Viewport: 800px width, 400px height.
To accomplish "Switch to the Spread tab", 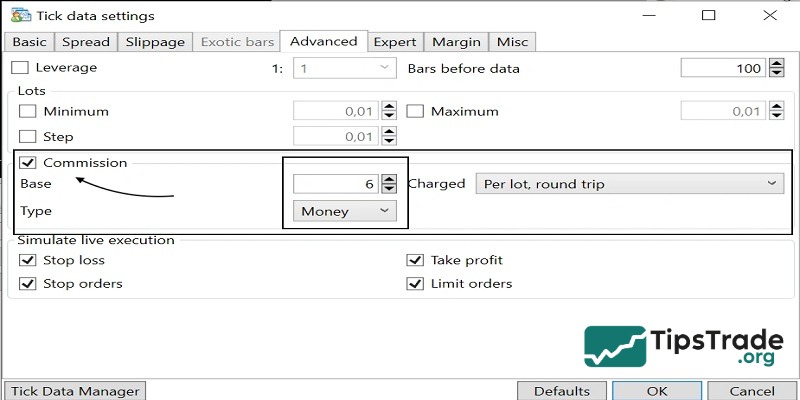I will pyautogui.click(x=86, y=41).
